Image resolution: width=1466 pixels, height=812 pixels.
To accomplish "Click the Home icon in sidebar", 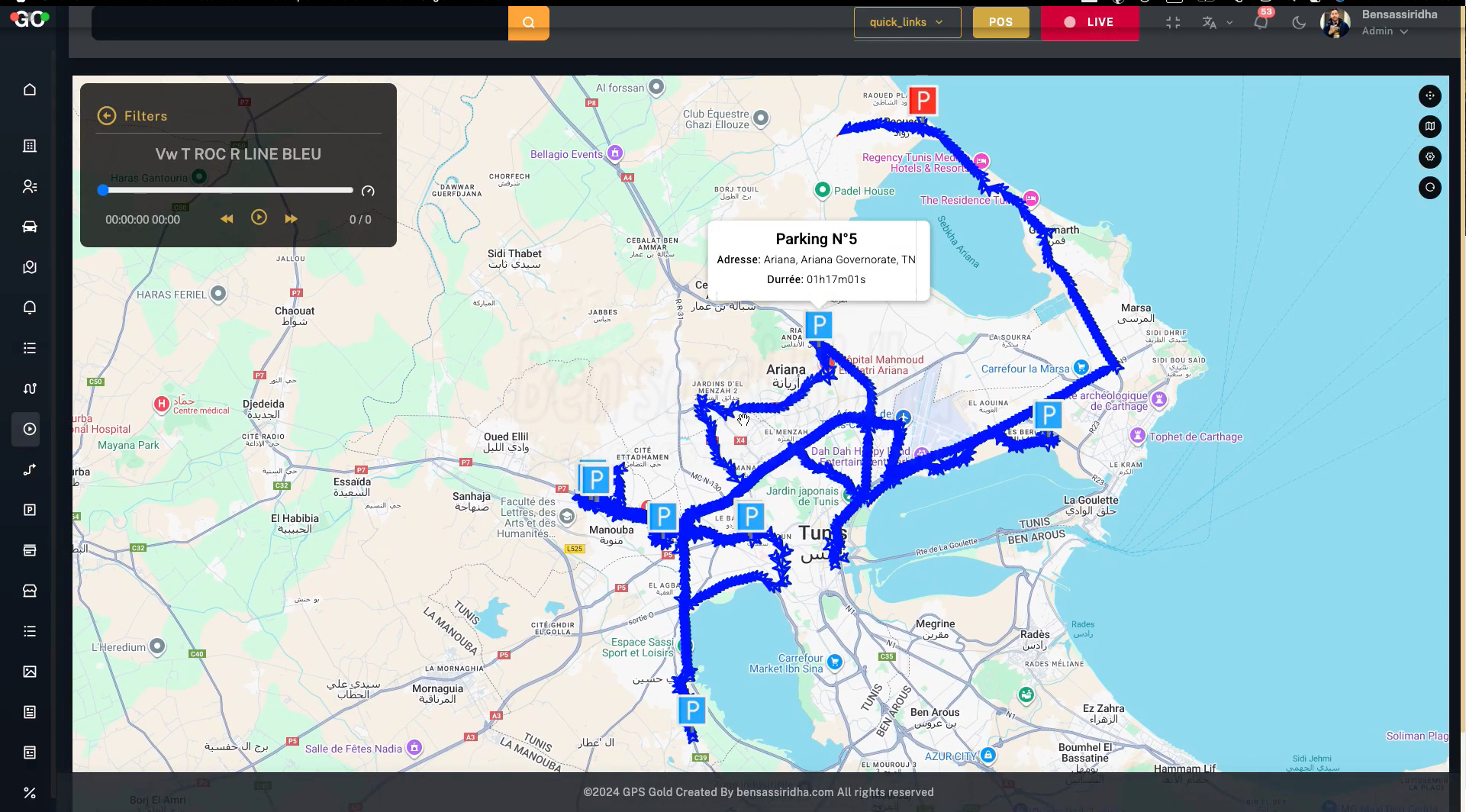I will point(30,90).
